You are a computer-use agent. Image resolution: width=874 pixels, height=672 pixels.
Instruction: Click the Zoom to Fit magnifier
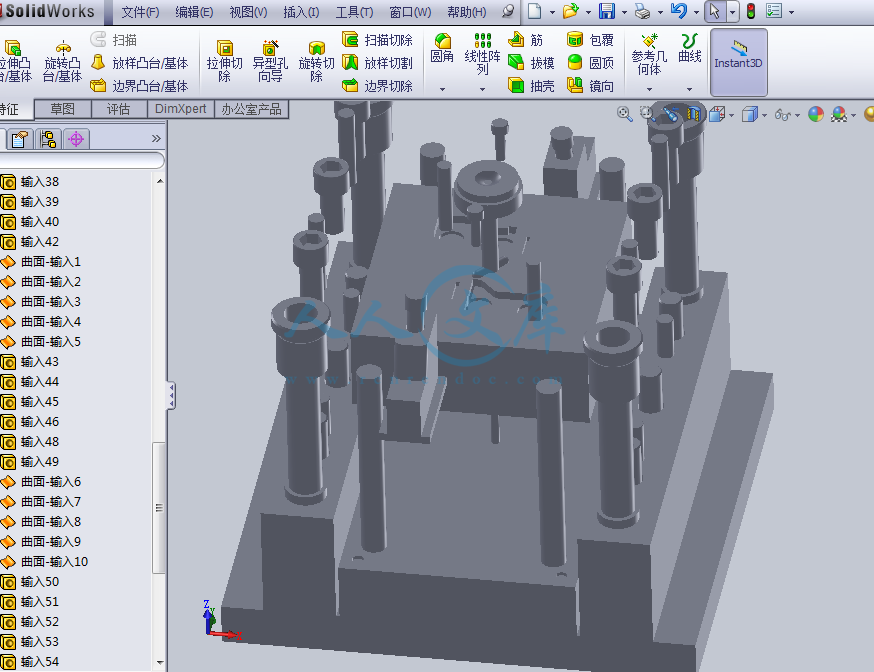pos(624,114)
